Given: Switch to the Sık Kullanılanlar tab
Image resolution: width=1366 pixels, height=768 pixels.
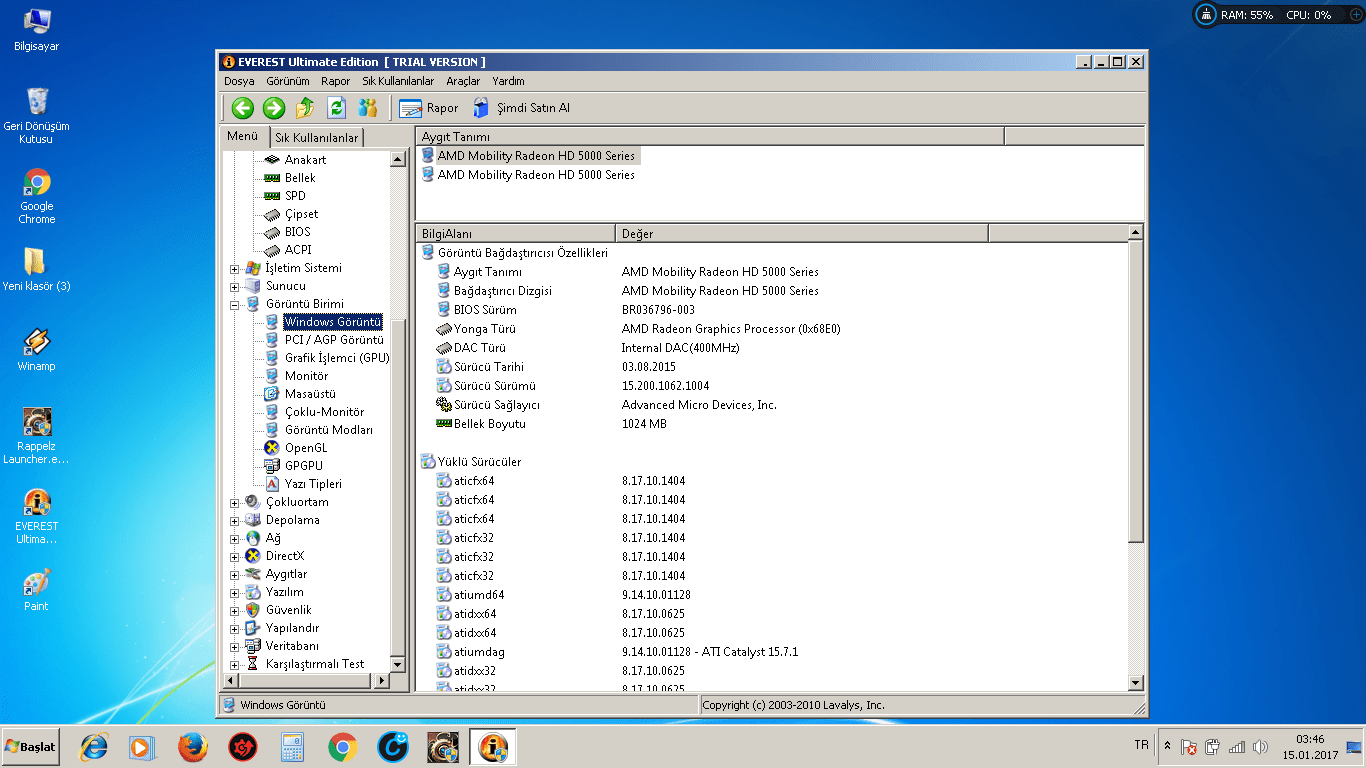Looking at the screenshot, I should tap(316, 138).
